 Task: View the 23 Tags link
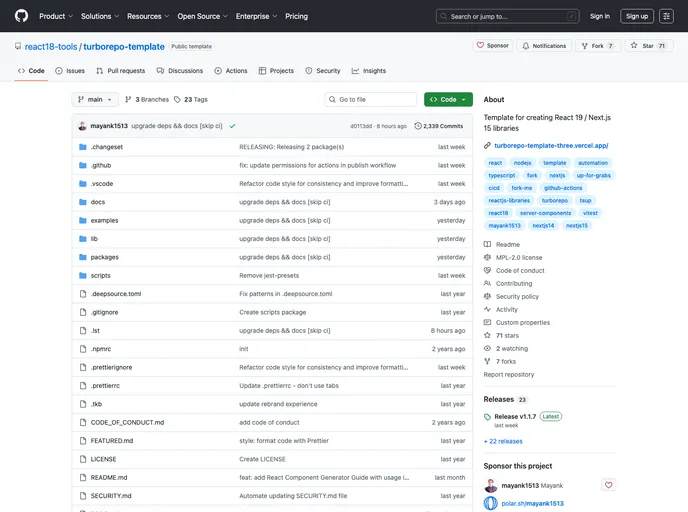tap(191, 100)
